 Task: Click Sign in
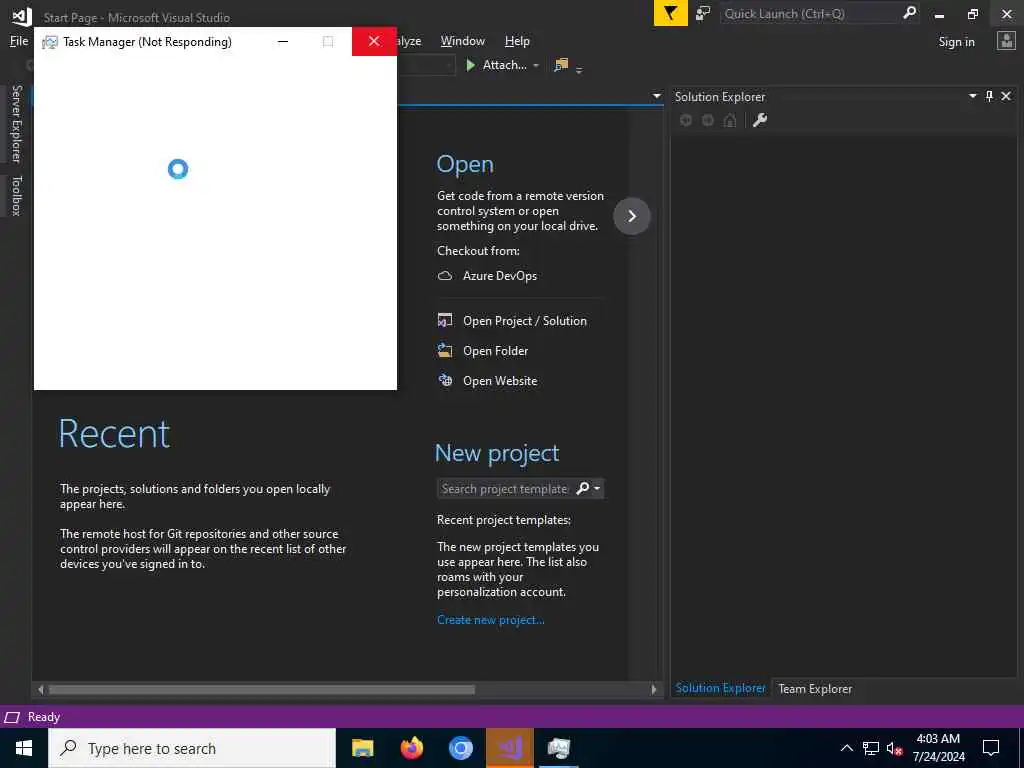(956, 42)
